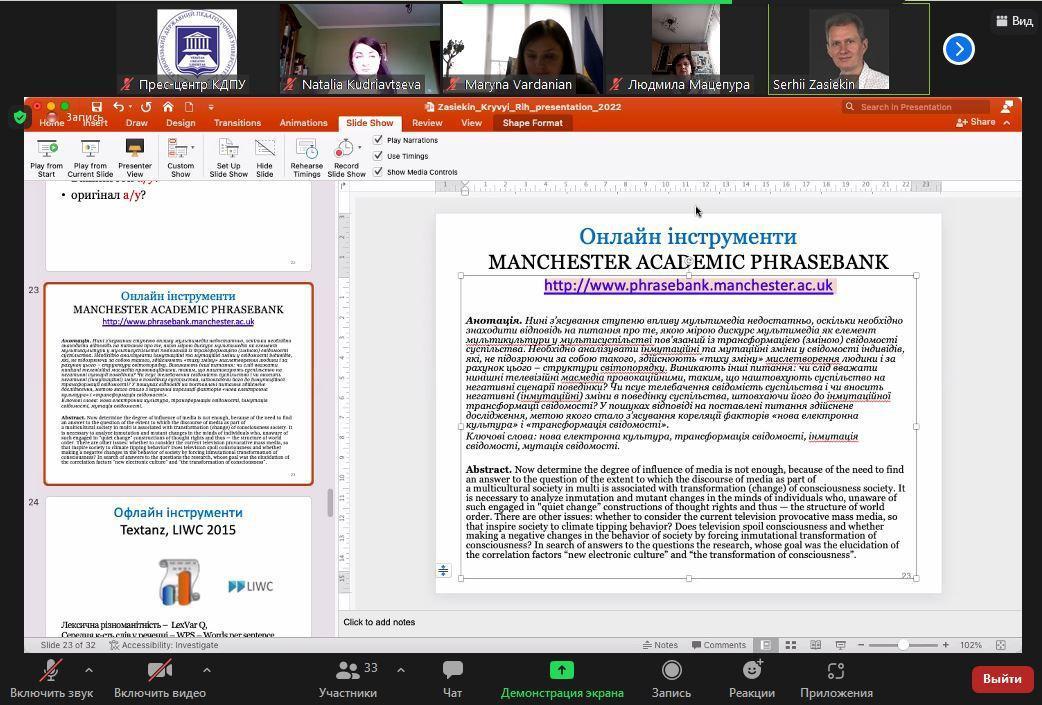Click the Share button in PowerPoint
The width and height of the screenshot is (1042, 705).
[x=976, y=122]
